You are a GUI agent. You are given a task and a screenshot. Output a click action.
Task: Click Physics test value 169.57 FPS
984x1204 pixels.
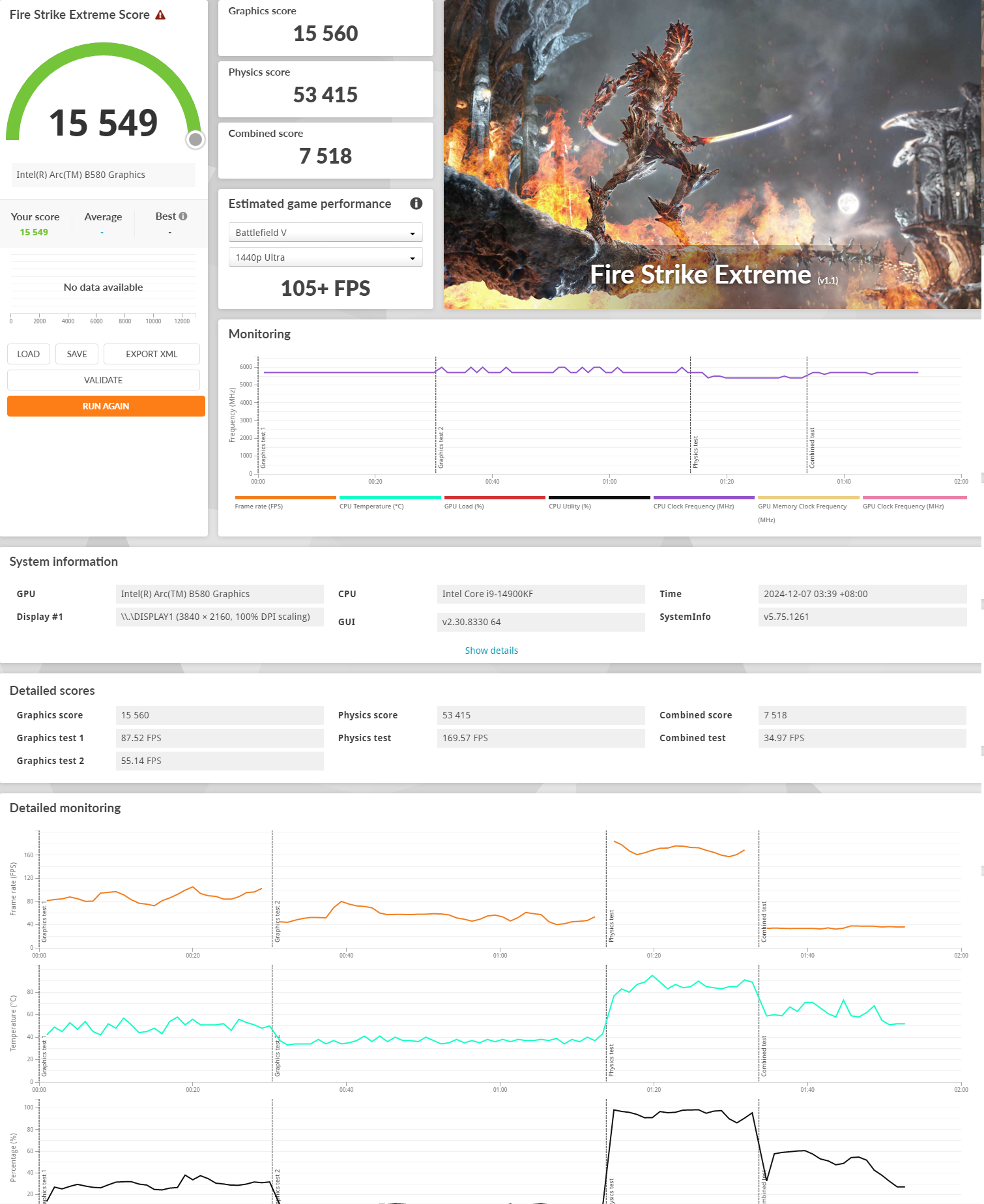click(541, 738)
